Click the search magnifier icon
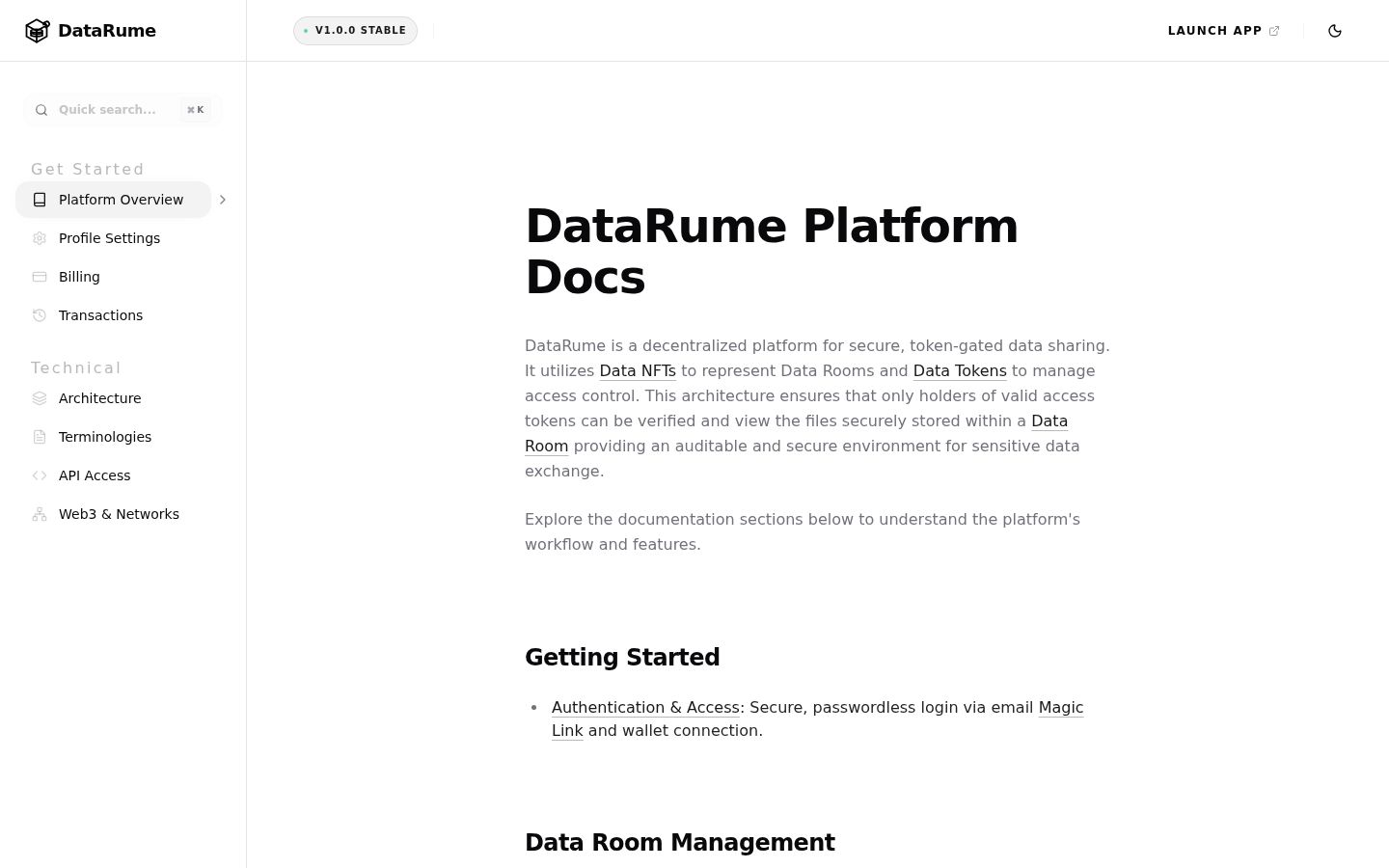The width and height of the screenshot is (1389, 868). 41,110
